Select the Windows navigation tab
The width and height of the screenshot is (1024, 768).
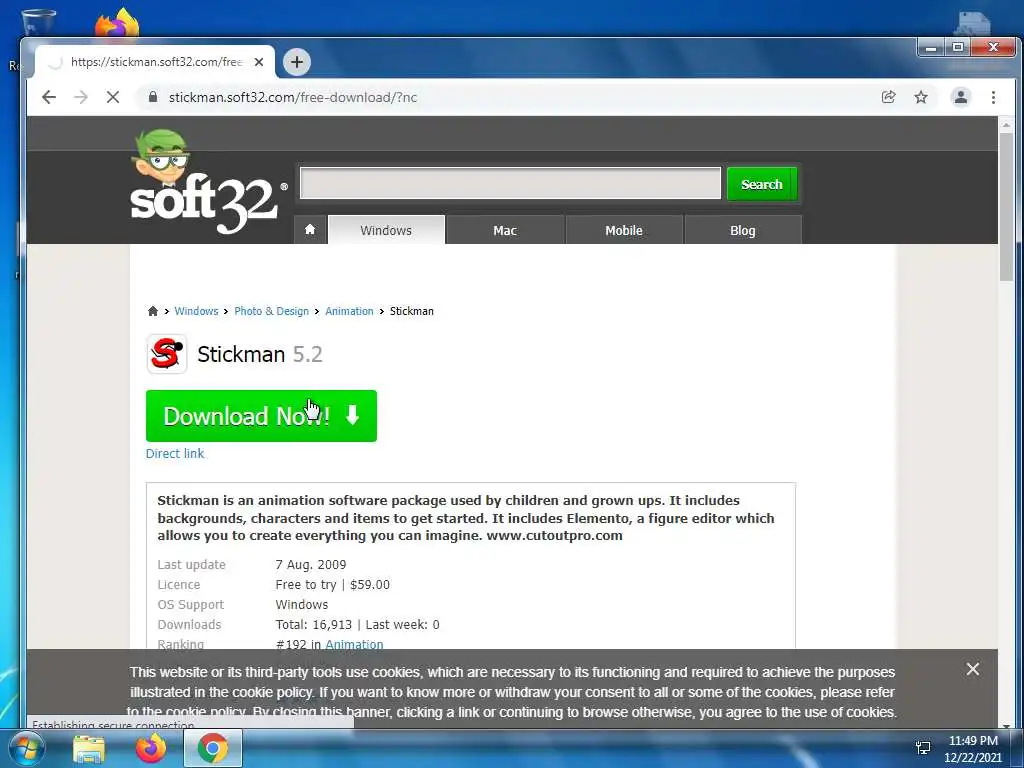coord(386,230)
